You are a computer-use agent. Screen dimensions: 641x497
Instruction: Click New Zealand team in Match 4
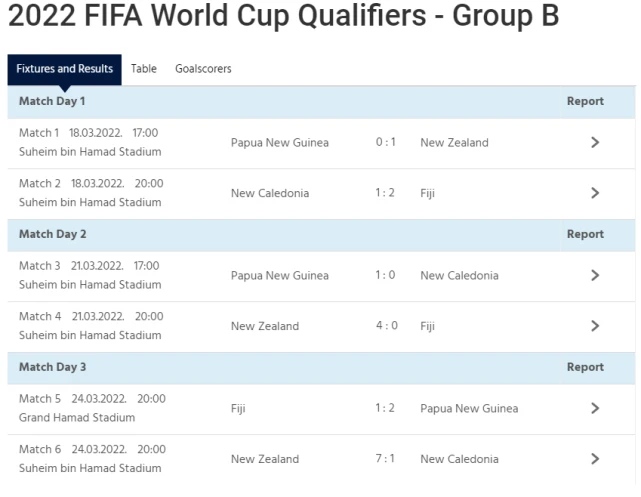265,326
